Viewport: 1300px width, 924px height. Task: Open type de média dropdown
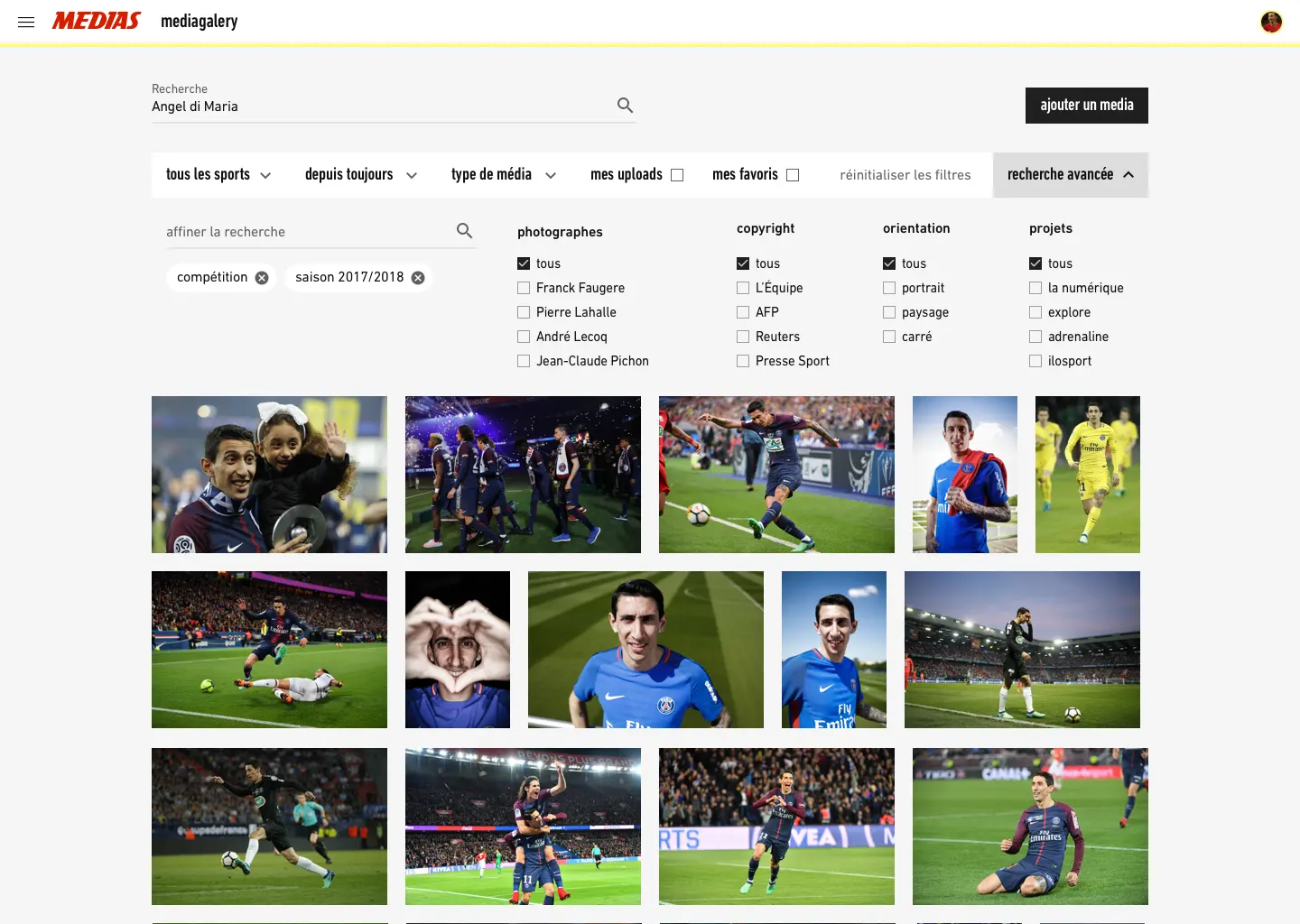tap(504, 175)
